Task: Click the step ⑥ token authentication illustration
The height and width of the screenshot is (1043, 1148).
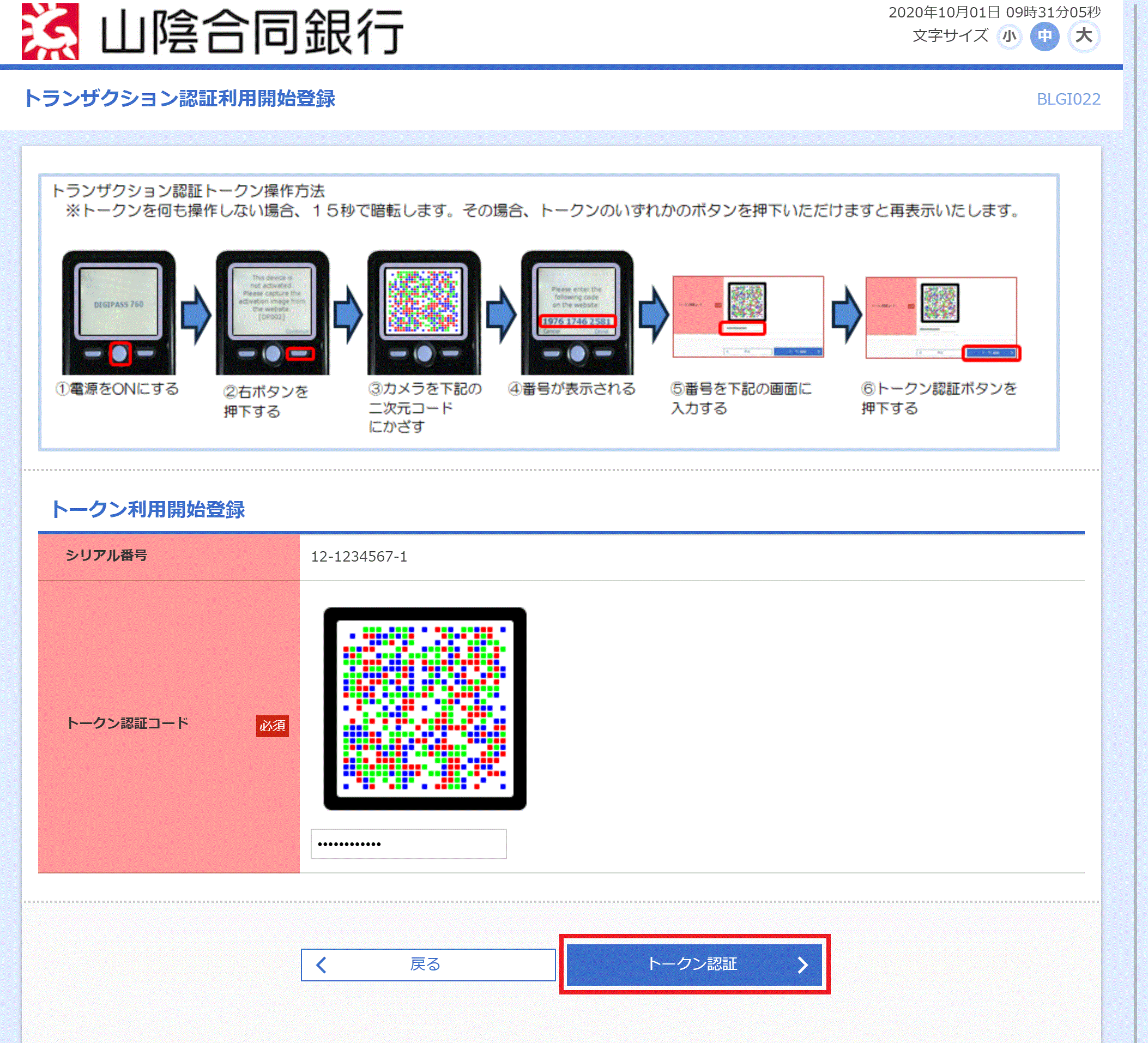Action: coord(942,316)
